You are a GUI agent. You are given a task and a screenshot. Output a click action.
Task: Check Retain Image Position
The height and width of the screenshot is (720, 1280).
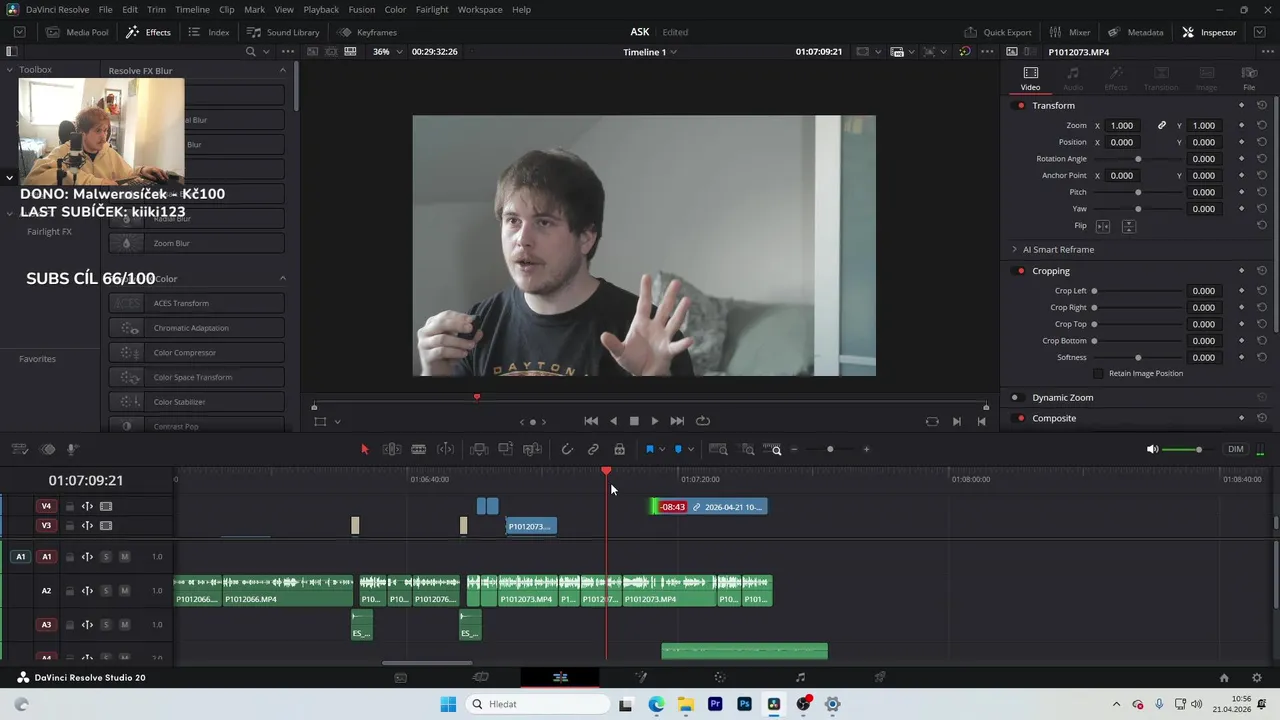coord(1098,373)
